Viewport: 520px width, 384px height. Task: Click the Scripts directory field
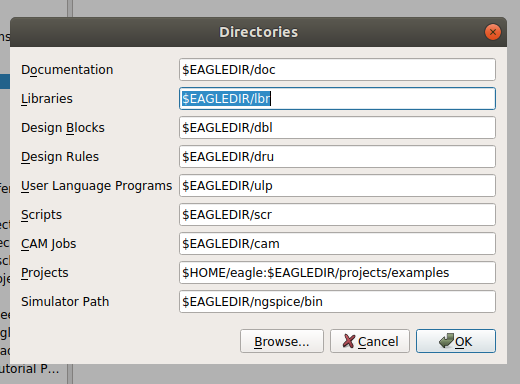coord(337,215)
